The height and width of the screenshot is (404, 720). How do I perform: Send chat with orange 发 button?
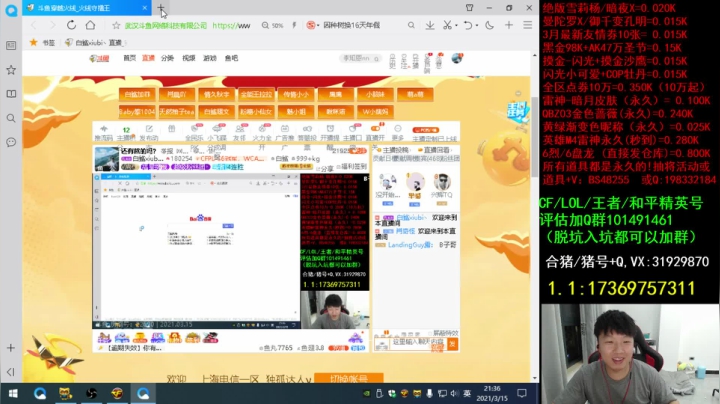point(452,343)
